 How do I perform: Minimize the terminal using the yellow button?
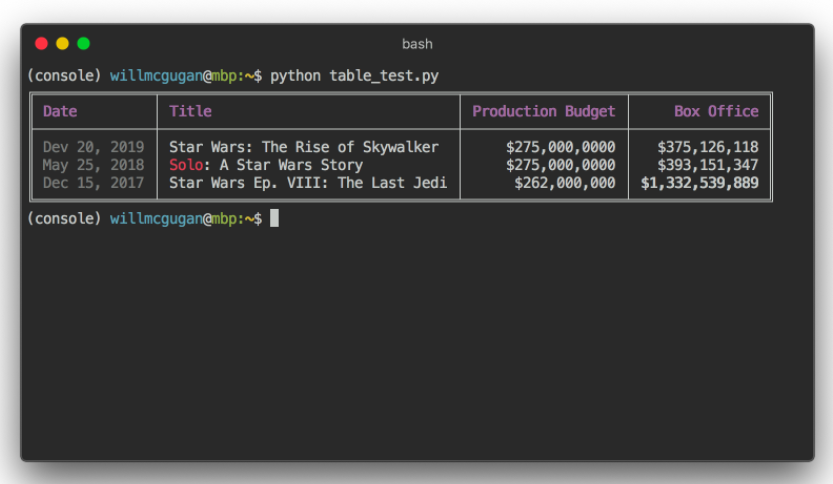tap(62, 43)
